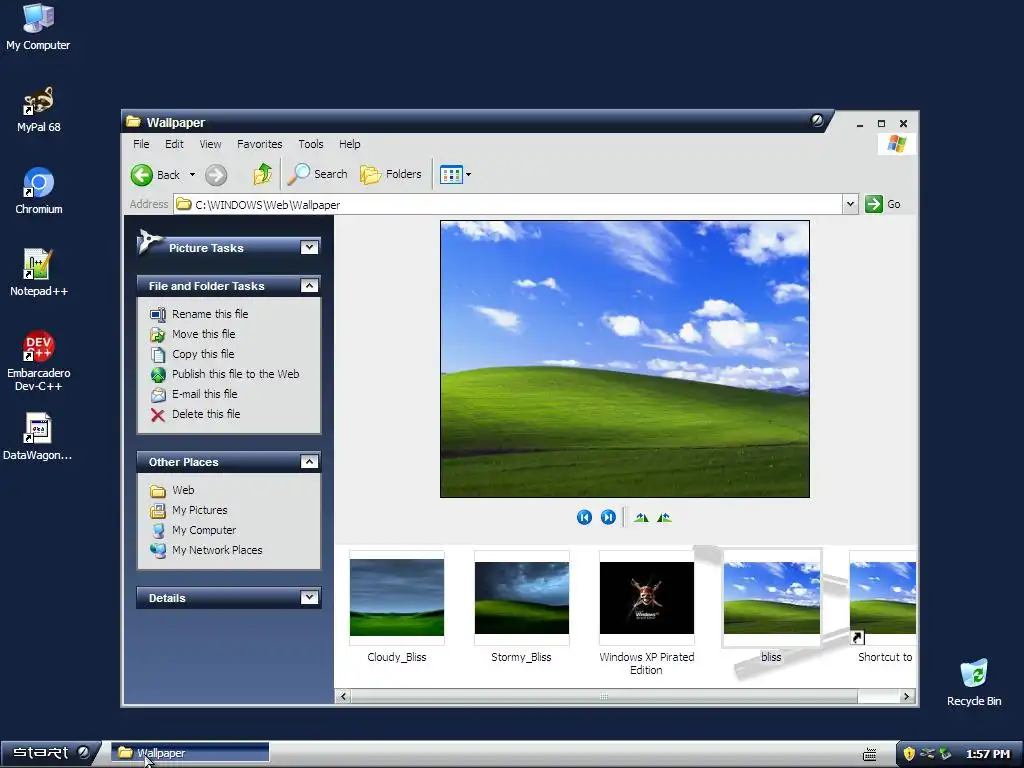1024x768 pixels.
Task: Click the greyed Forward arrow button
Action: coord(216,174)
